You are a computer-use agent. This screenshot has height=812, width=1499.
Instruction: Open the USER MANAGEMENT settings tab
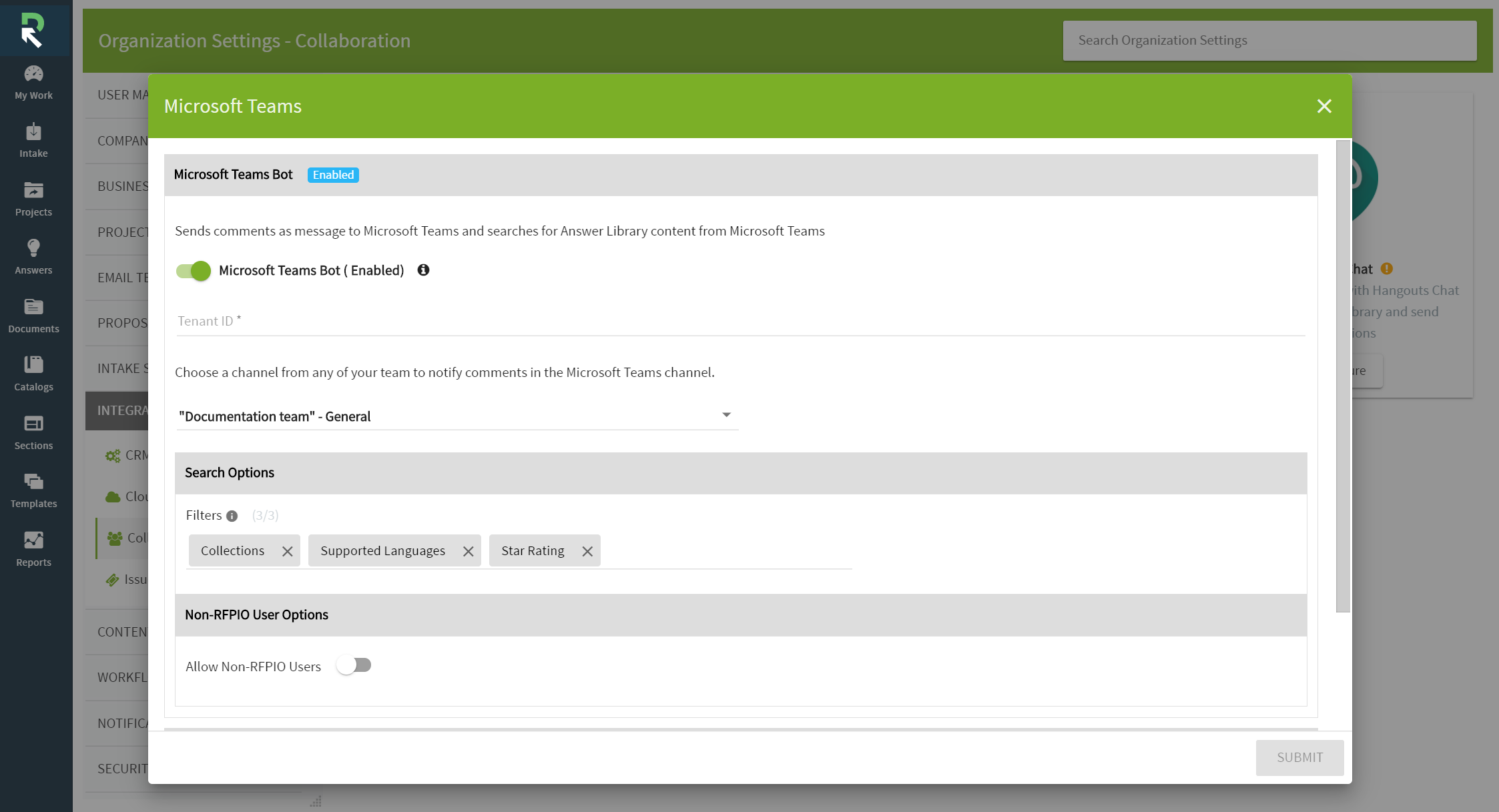pyautogui.click(x=117, y=95)
